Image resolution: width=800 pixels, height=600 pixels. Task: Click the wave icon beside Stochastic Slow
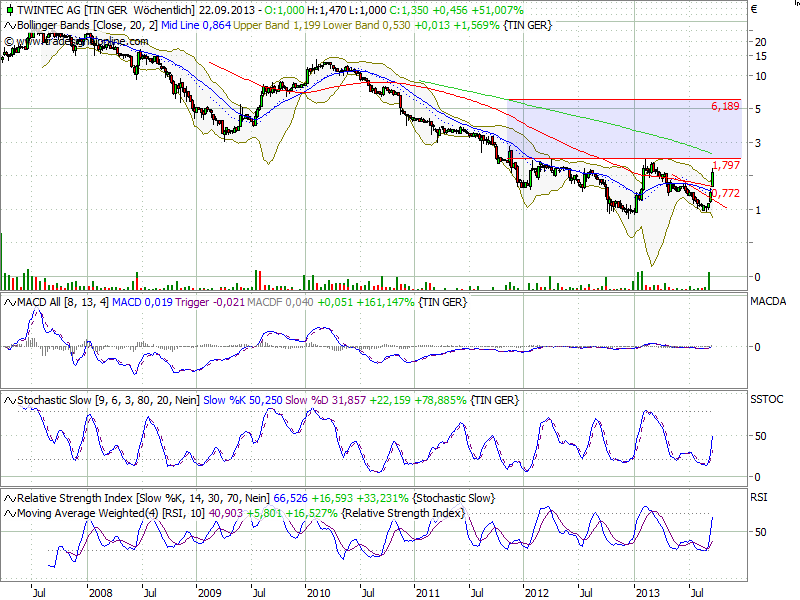coord(9,399)
